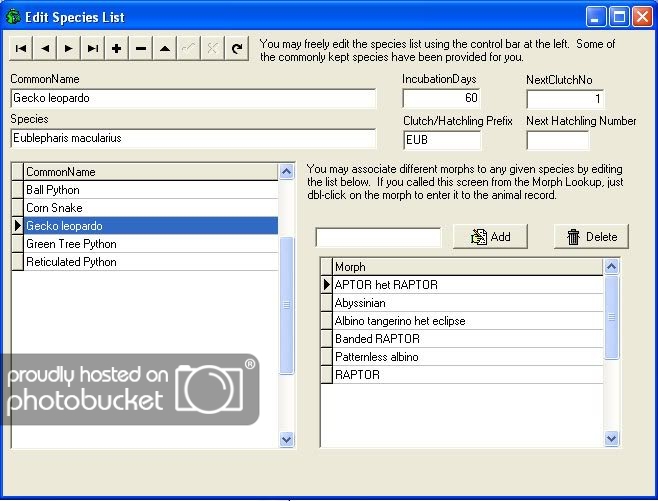Jump to last record in navigator
Image resolution: width=658 pixels, height=501 pixels.
coord(93,48)
